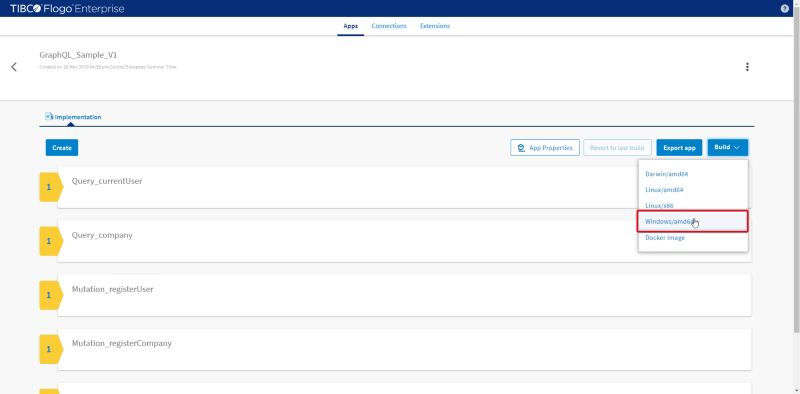Viewport: 800px width, 394px height.
Task: Click the yellow flow badge beside Mutation_registerCompany
Action: pyautogui.click(x=51, y=349)
